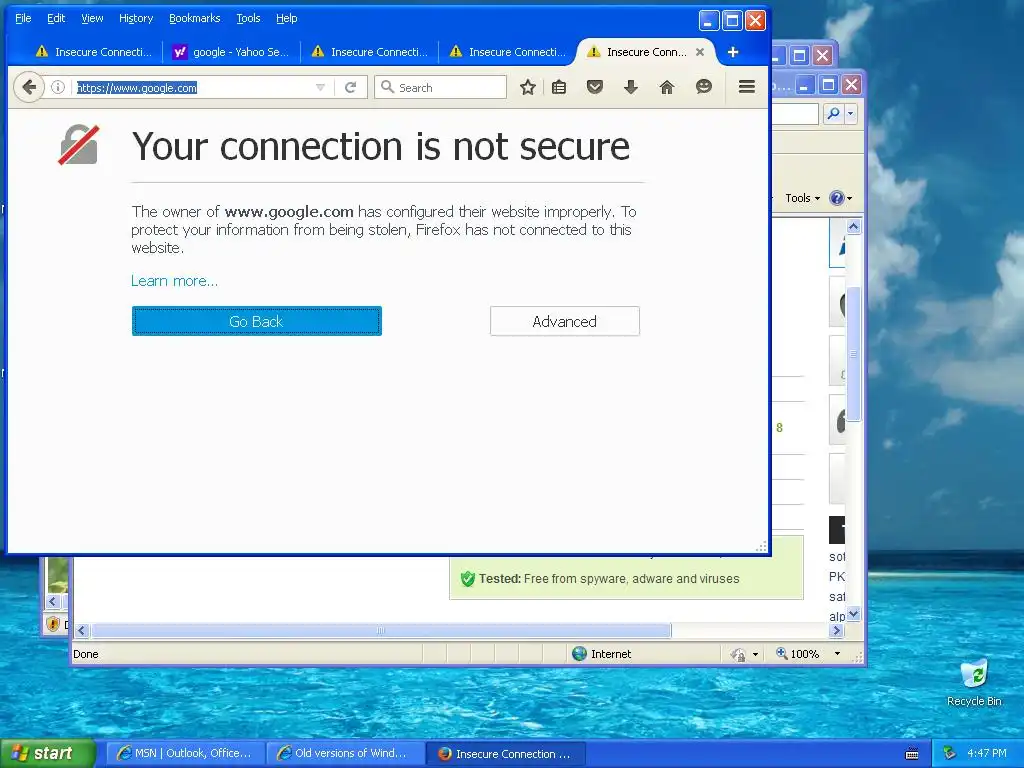Switch to Old versions of Windows taskbar item

(344, 754)
